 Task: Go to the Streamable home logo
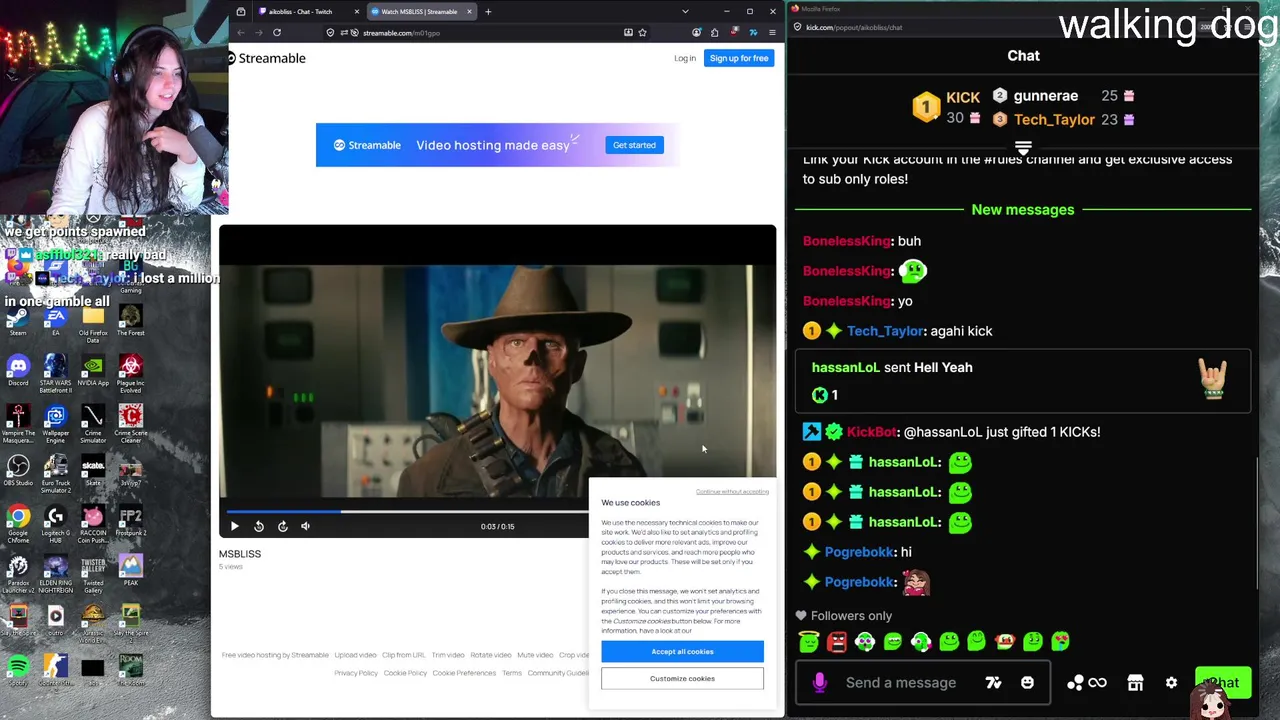click(267, 58)
